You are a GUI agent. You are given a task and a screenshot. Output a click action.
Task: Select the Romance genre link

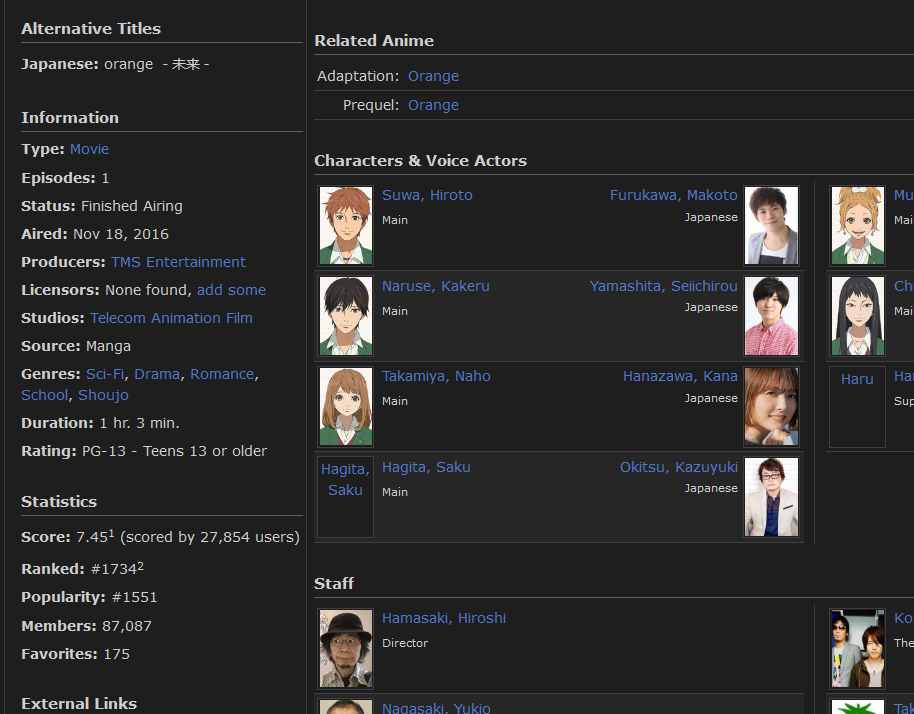pos(222,374)
